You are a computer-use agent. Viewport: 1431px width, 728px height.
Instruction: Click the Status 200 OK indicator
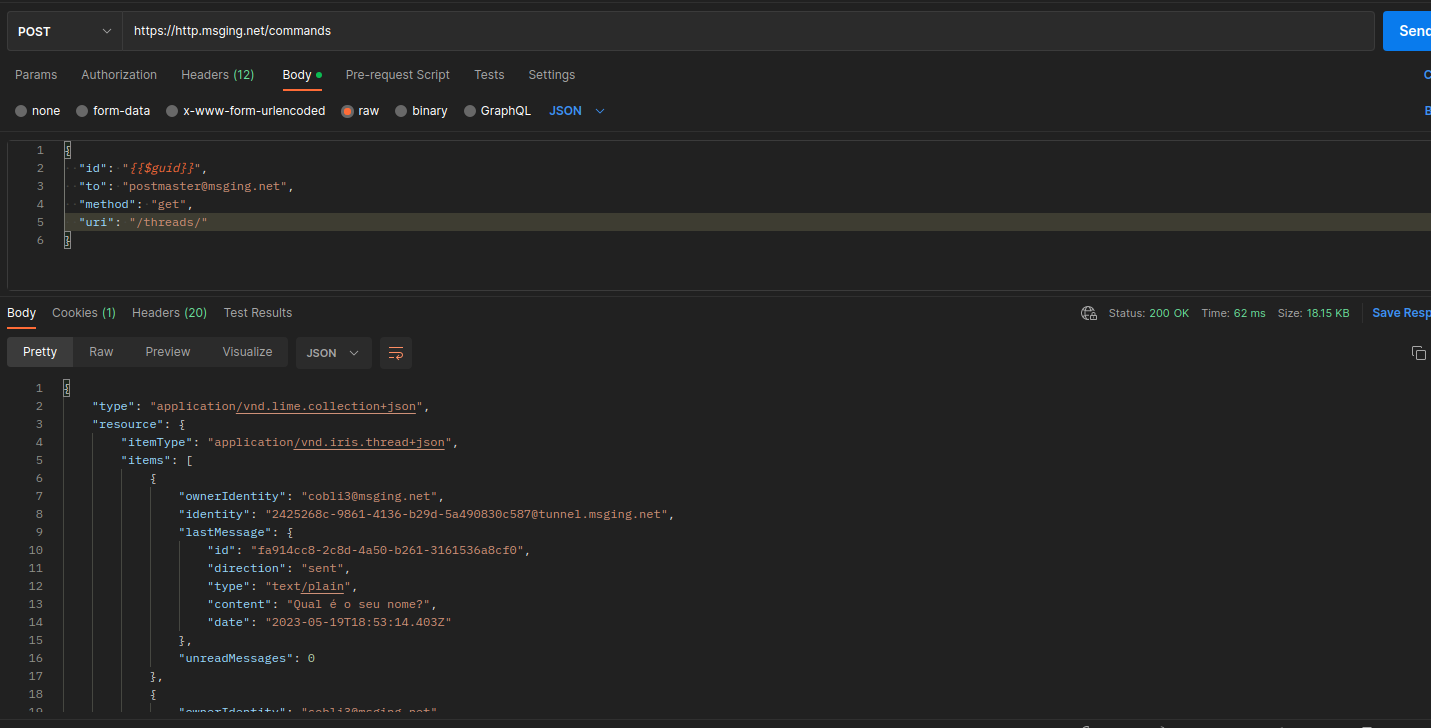point(1149,313)
